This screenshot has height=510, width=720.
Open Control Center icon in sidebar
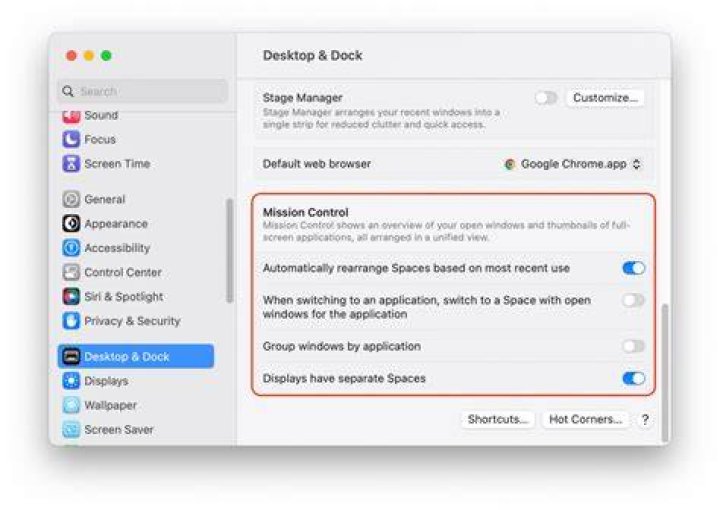[71, 272]
